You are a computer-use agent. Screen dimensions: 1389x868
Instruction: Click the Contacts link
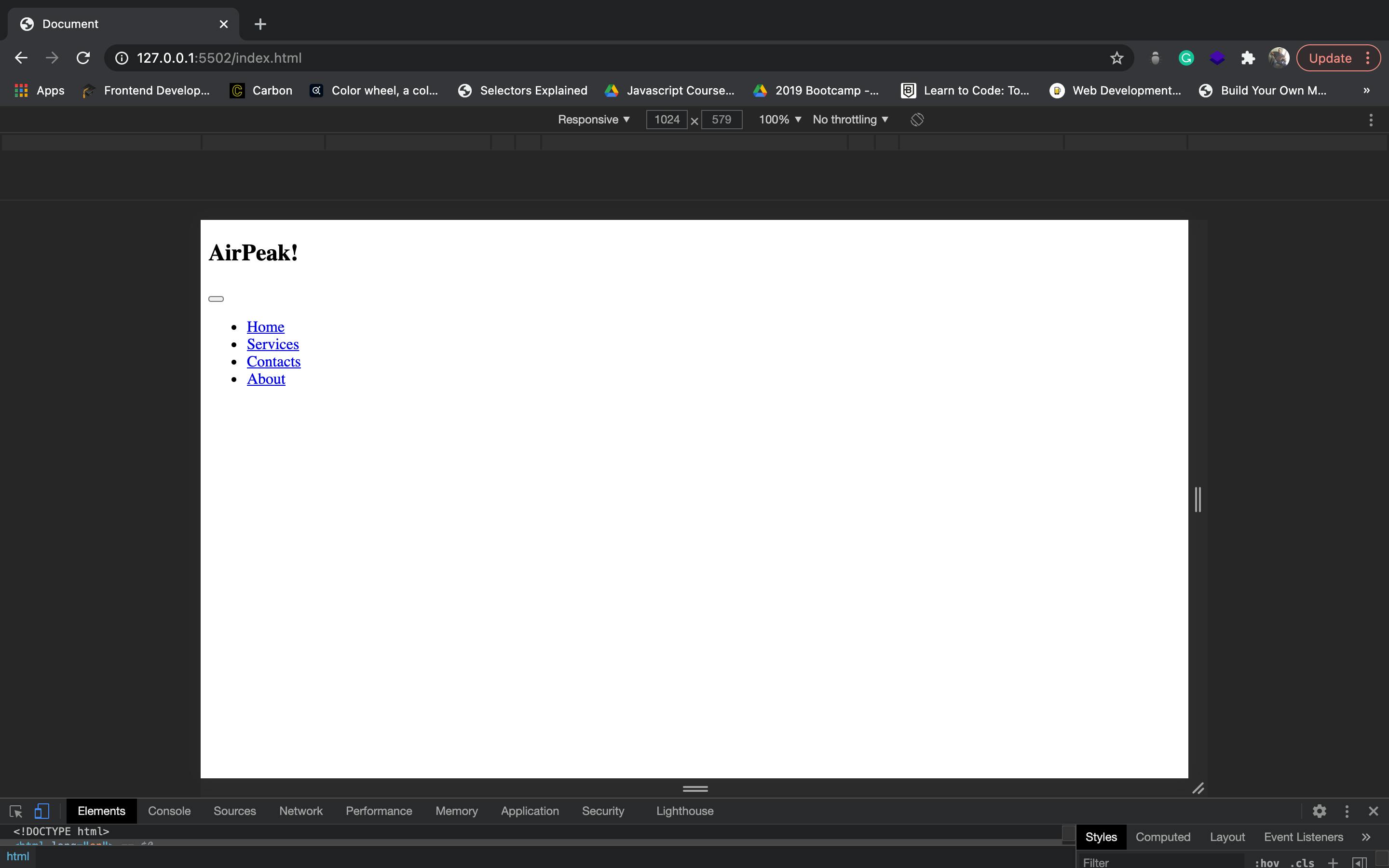(x=274, y=362)
